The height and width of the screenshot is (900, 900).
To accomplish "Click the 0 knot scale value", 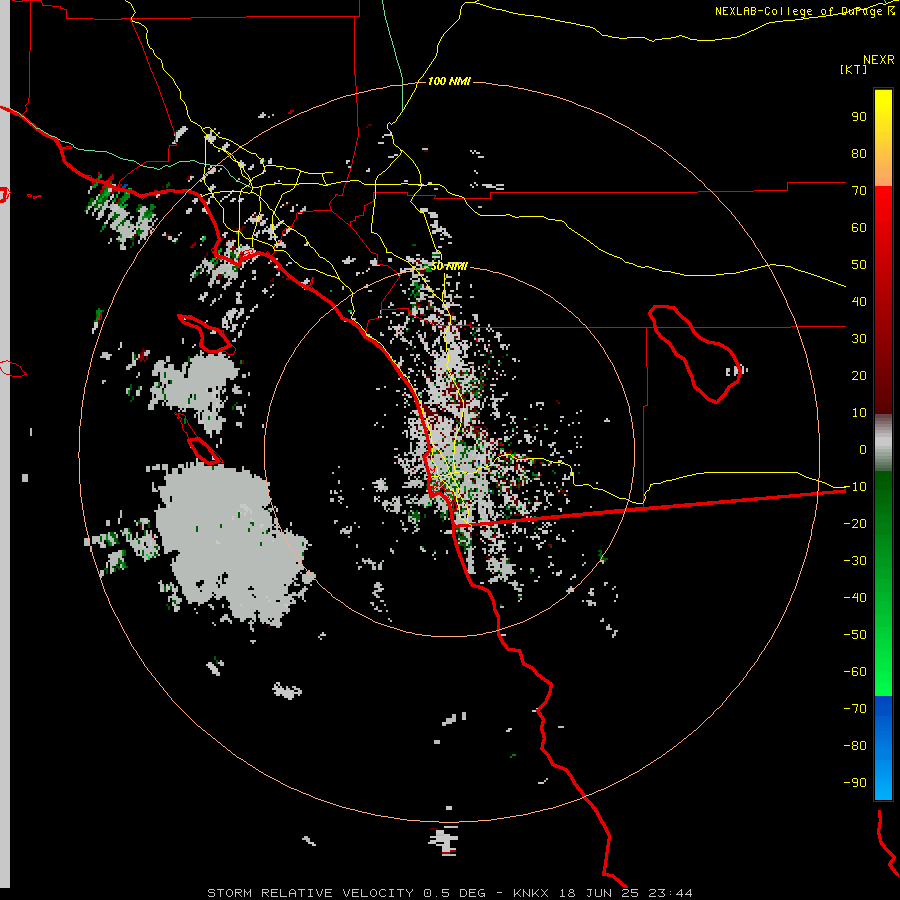I will click(x=863, y=449).
